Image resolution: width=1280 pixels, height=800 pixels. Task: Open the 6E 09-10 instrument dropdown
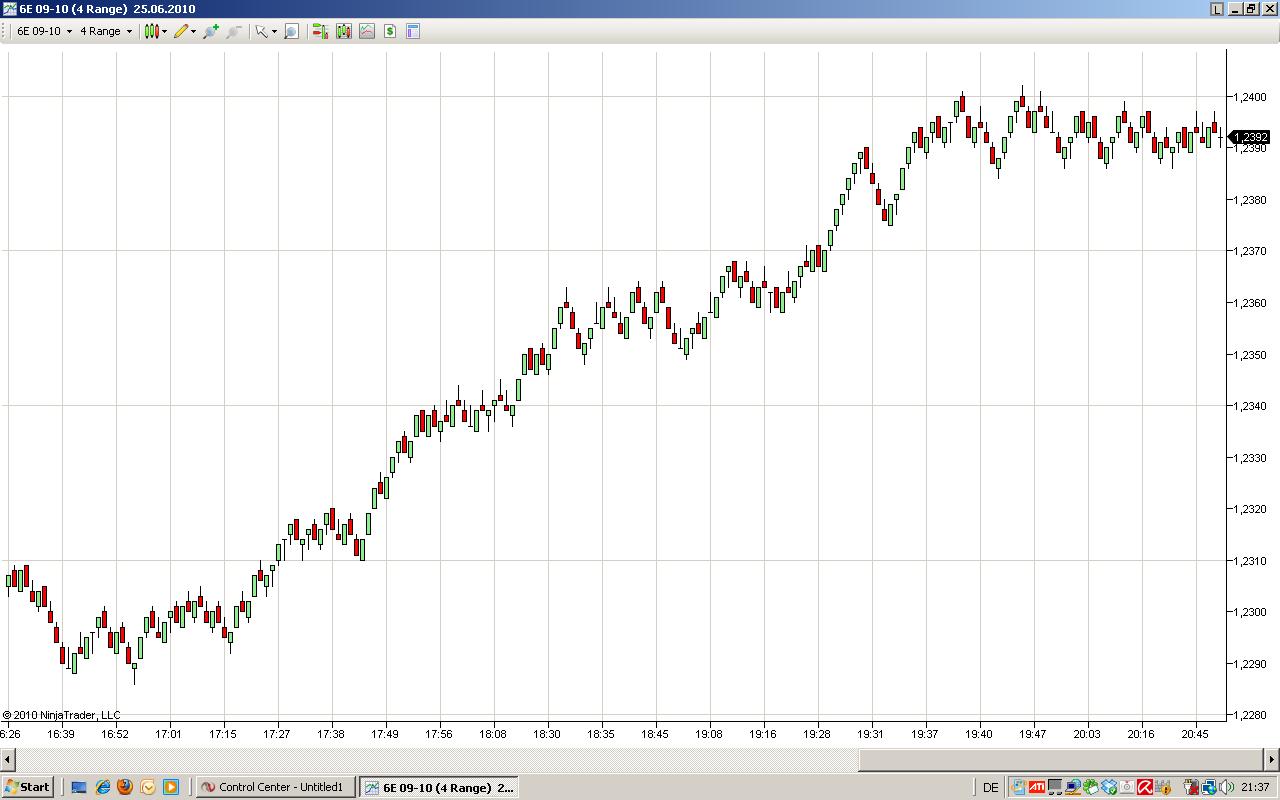[44, 31]
